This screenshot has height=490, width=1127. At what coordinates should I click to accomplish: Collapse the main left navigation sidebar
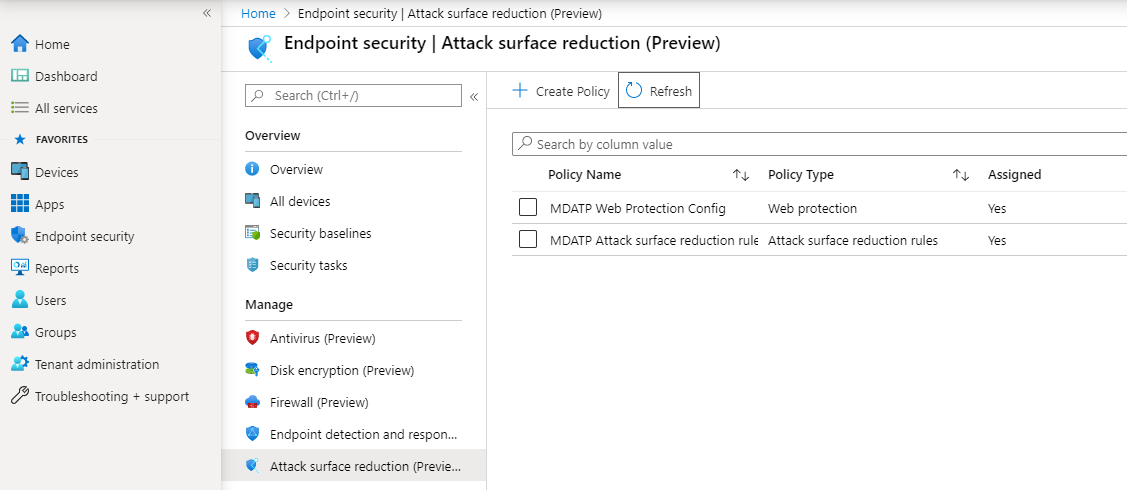(207, 13)
